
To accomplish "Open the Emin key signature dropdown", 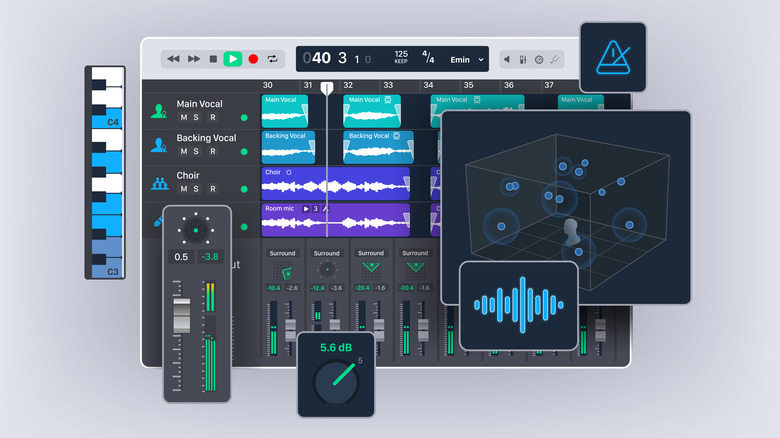I will [466, 60].
